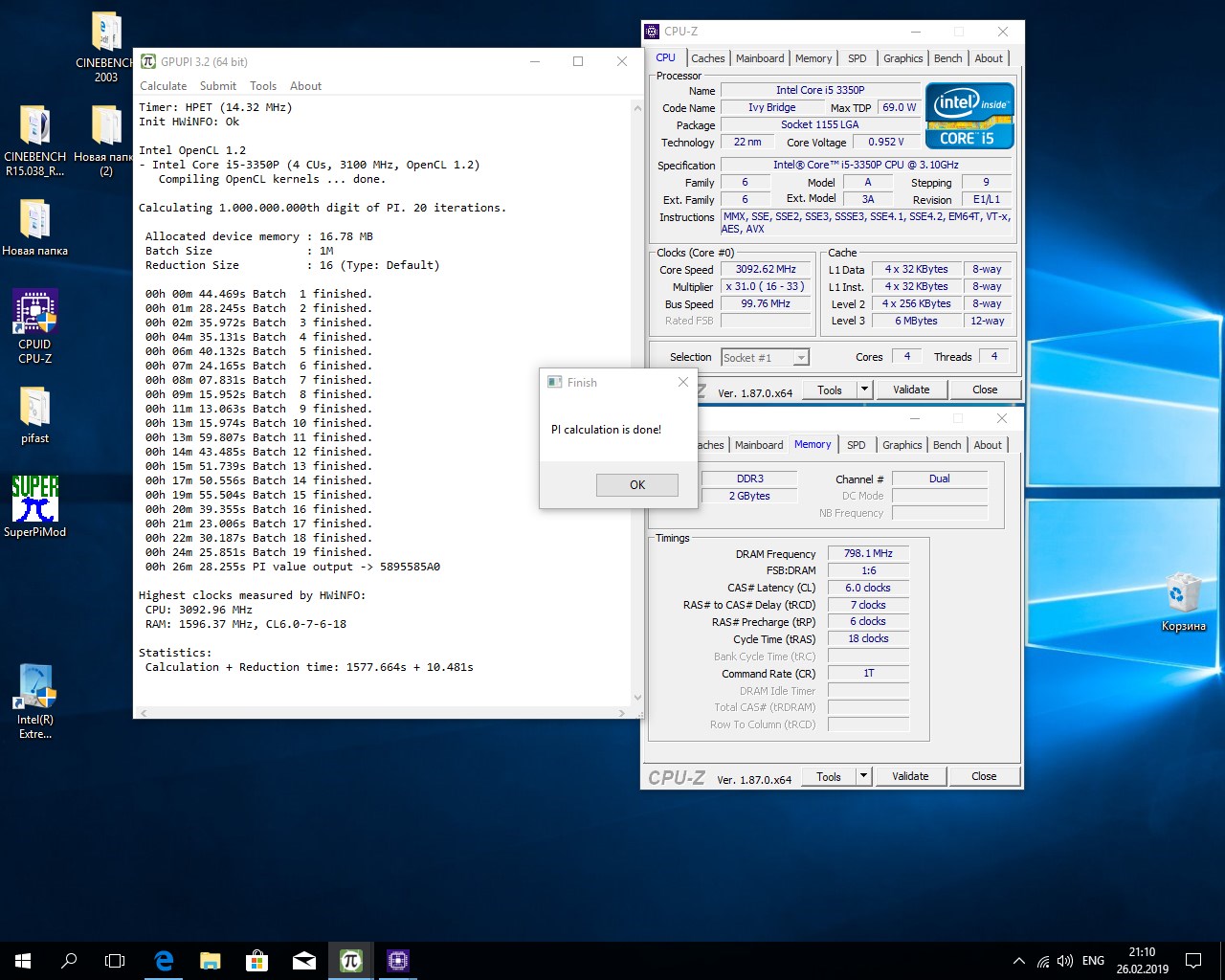Open the About menu in GPUPI
1225x980 pixels.
pos(306,86)
